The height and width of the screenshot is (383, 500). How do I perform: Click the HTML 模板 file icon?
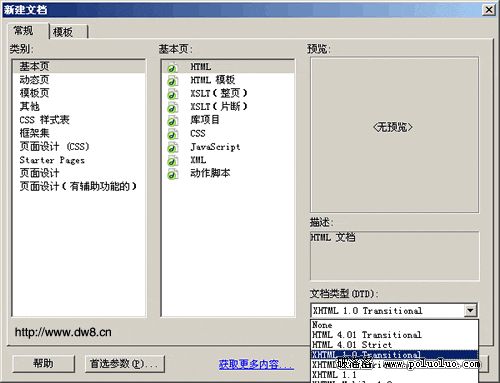[x=172, y=81]
